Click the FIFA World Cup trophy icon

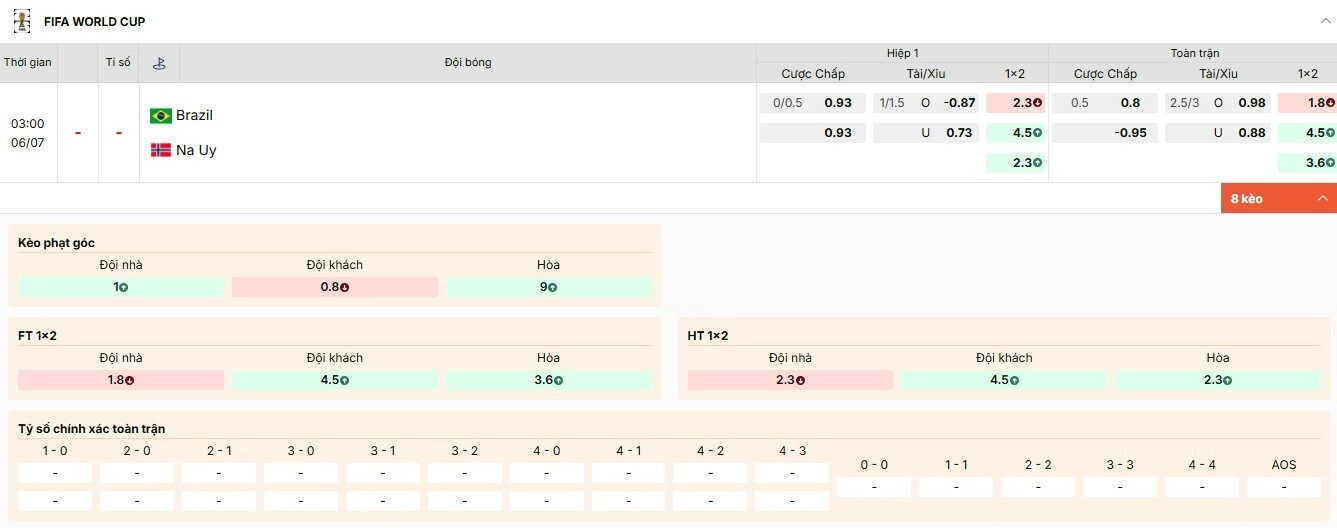point(22,21)
